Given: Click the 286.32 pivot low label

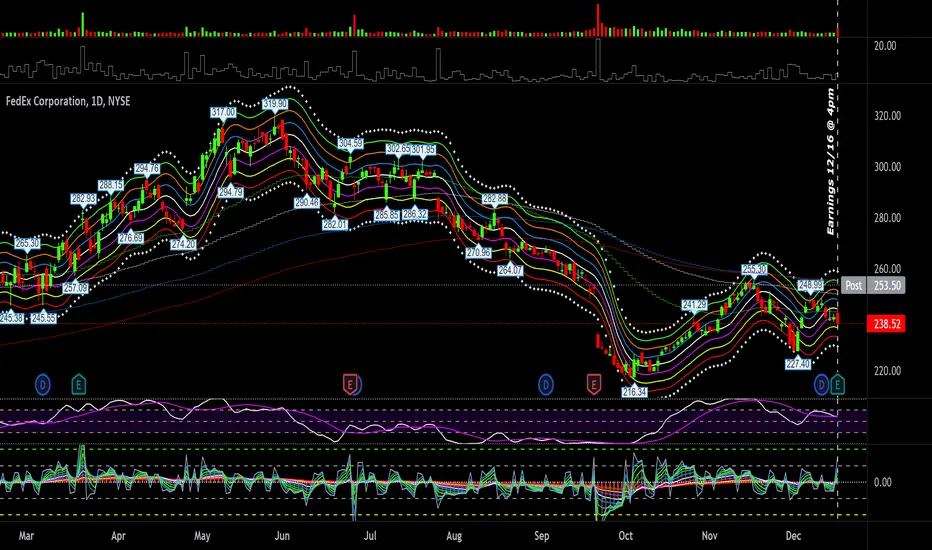Looking at the screenshot, I should (x=415, y=214).
